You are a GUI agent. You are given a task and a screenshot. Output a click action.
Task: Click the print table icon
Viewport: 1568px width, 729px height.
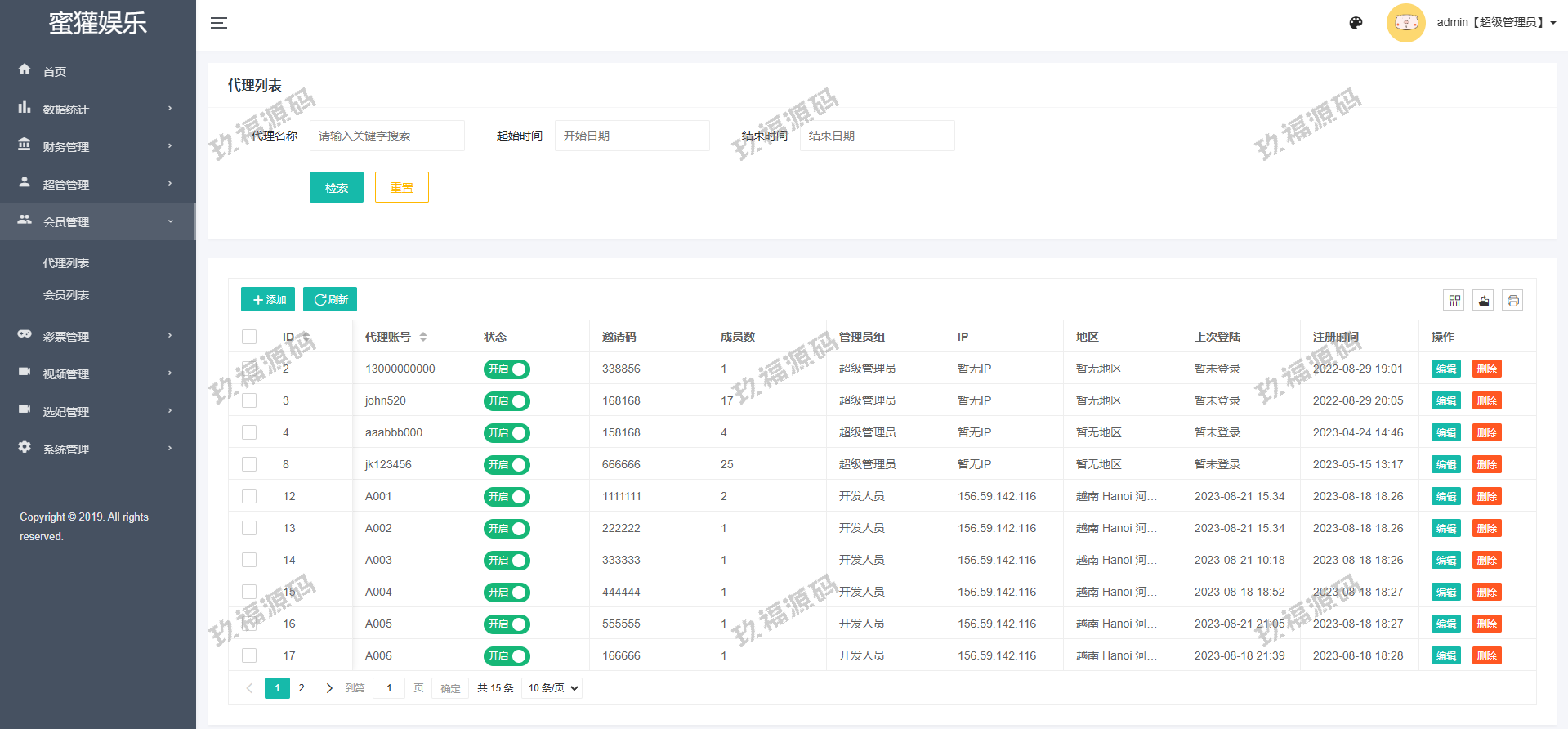click(x=1512, y=301)
